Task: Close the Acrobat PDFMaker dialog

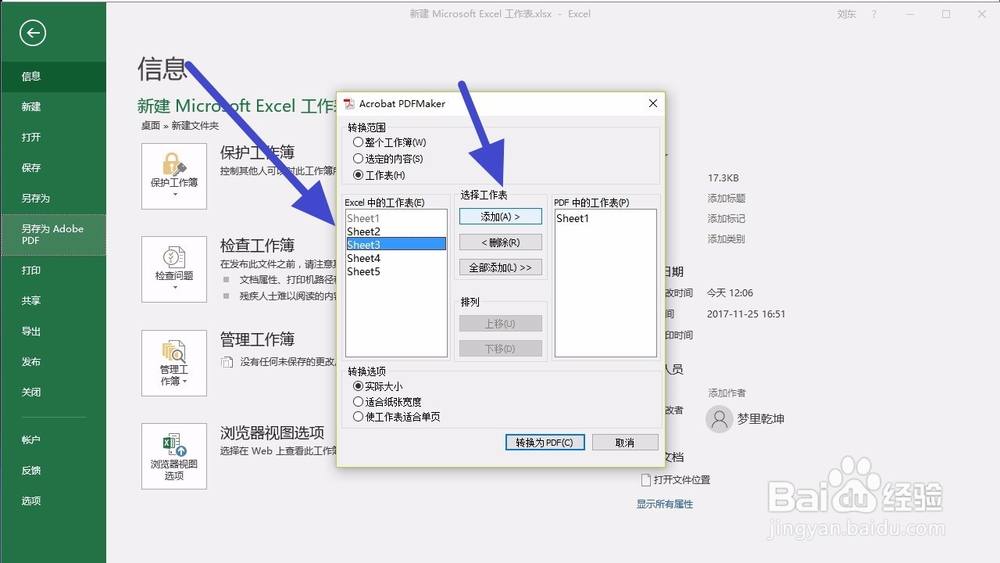Action: 652,103
